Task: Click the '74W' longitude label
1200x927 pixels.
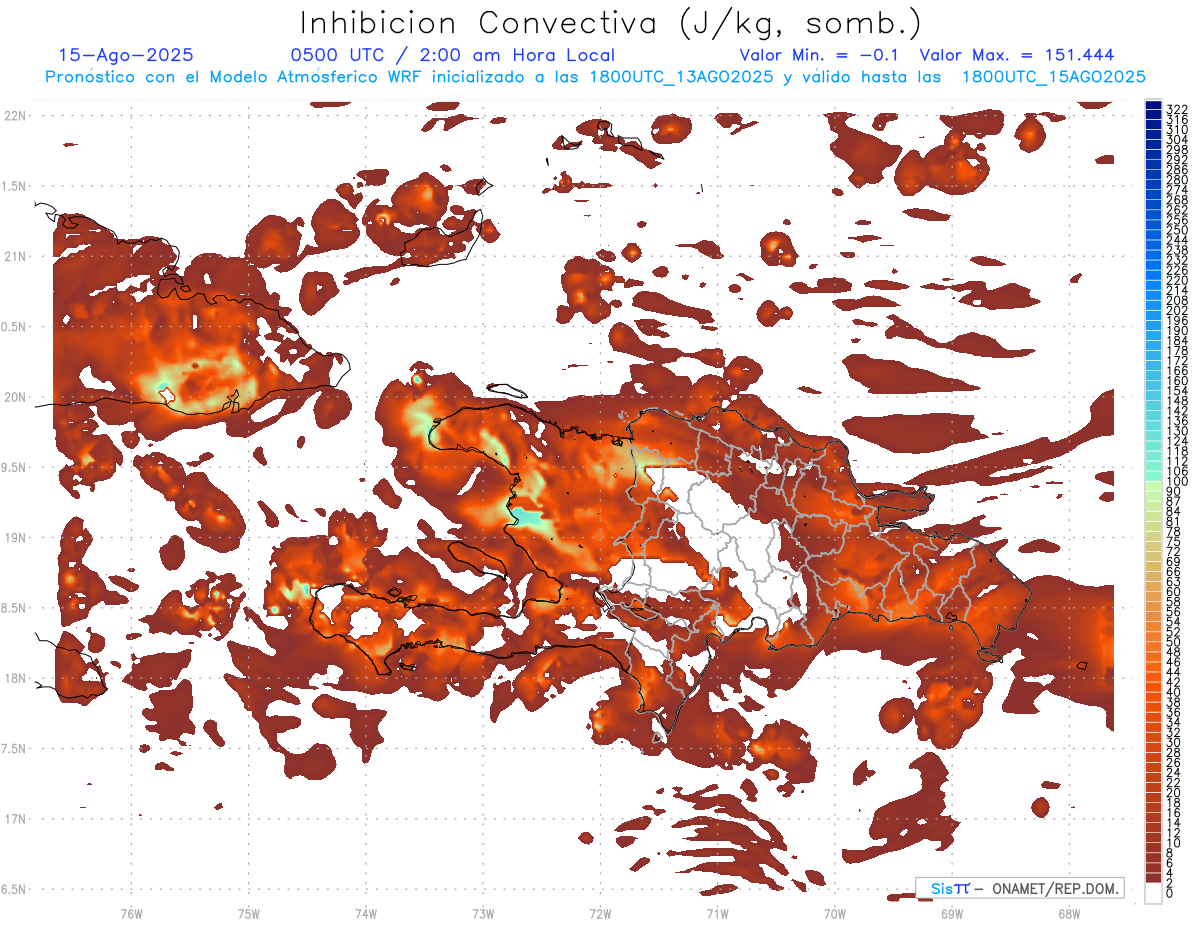Action: (x=365, y=913)
